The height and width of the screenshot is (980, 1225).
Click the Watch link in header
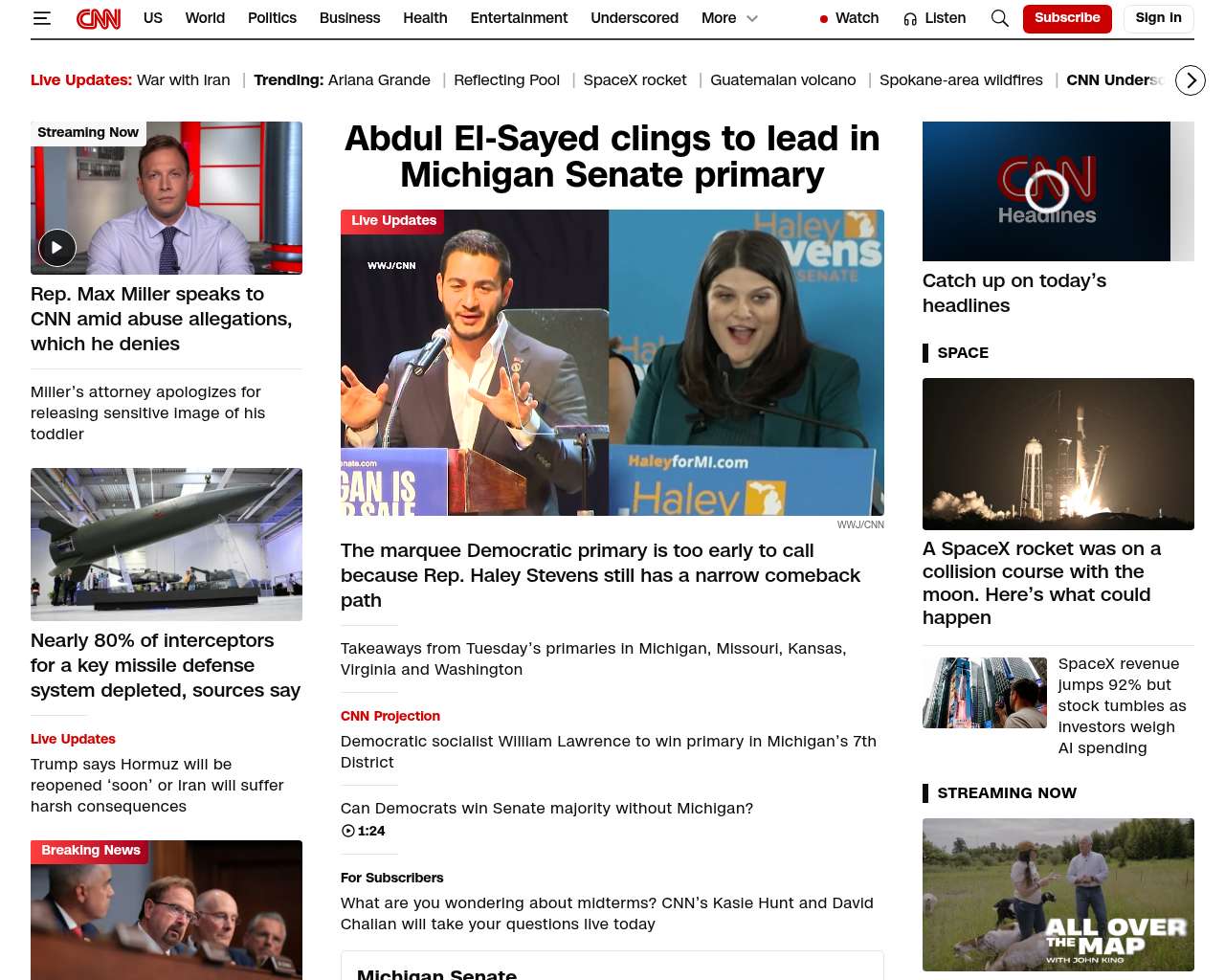click(857, 18)
